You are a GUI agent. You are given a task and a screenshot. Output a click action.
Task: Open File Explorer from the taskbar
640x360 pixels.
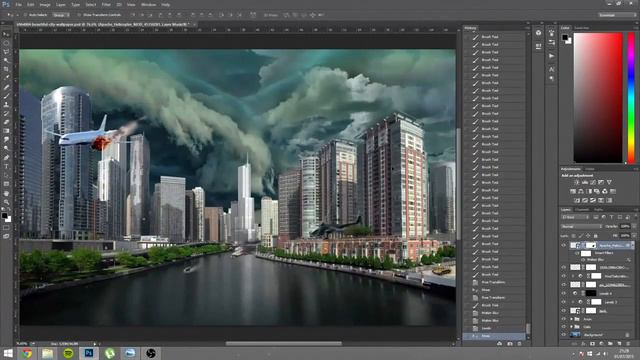coord(48,353)
